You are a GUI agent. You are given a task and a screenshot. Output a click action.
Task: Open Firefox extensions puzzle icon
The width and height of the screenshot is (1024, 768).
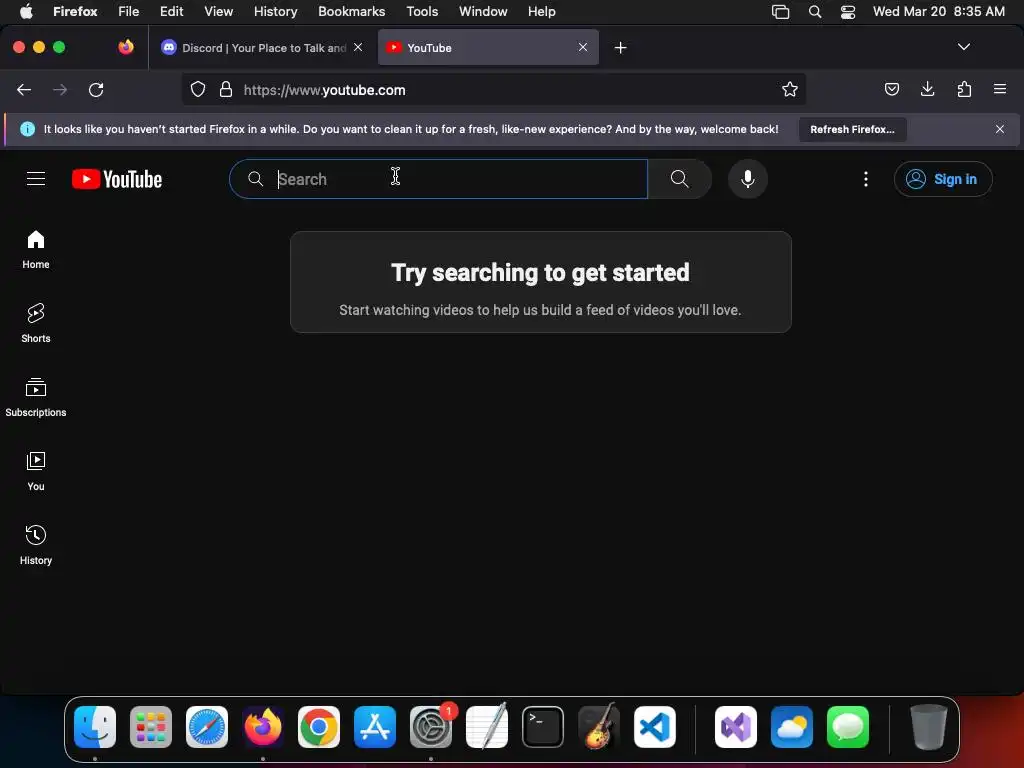[964, 89]
